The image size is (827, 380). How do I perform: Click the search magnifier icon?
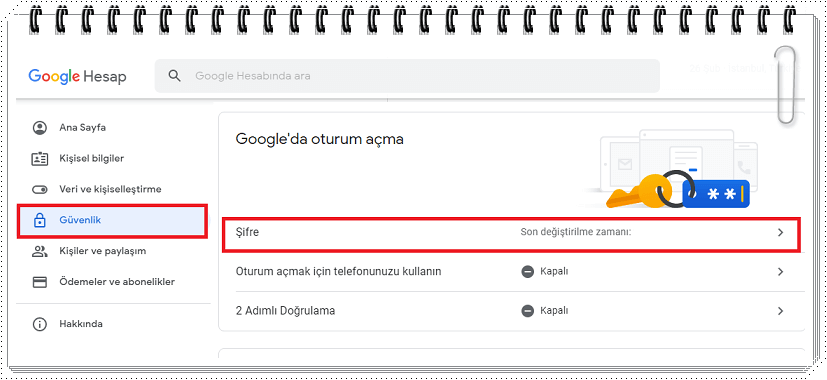tap(175, 75)
